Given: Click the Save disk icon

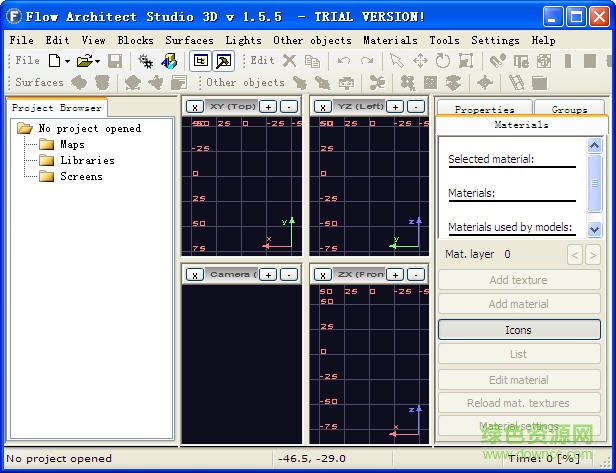Looking at the screenshot, I should (x=115, y=61).
